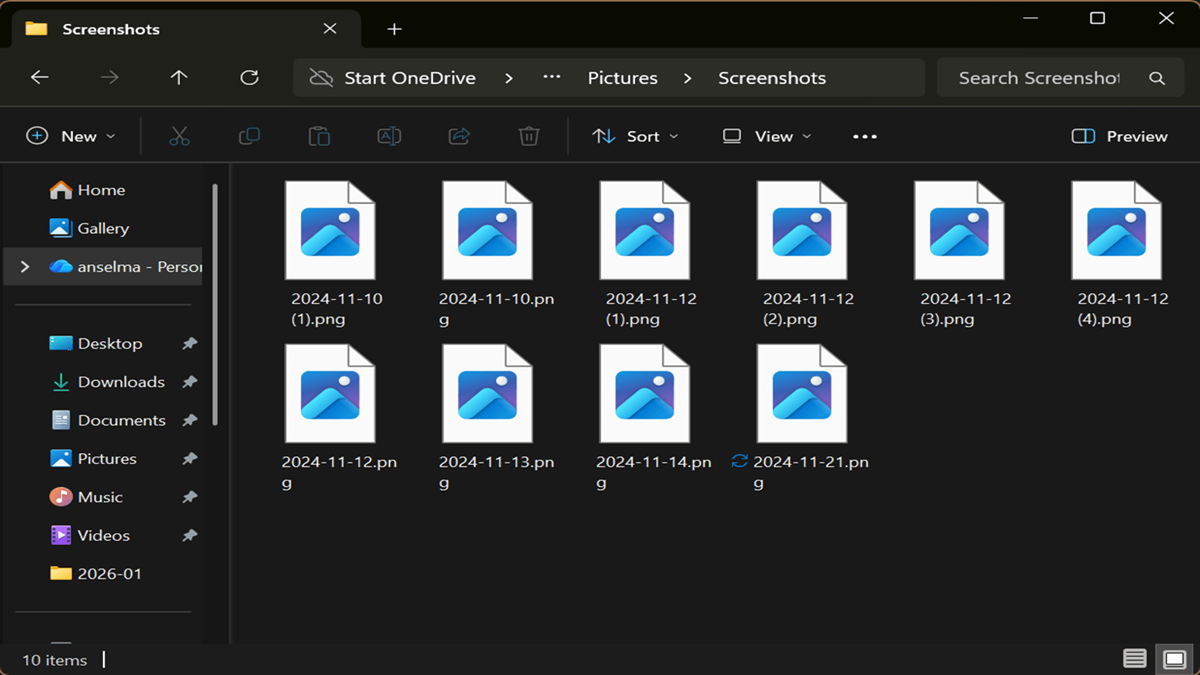Screen dimensions: 1200x675
Task: Switch to details list view icon
Action: 1135,658
